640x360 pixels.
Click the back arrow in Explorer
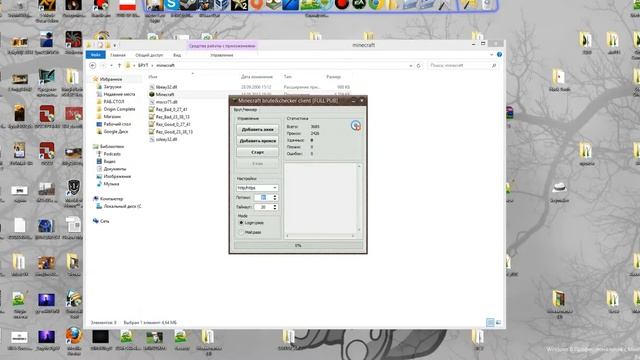(93, 65)
